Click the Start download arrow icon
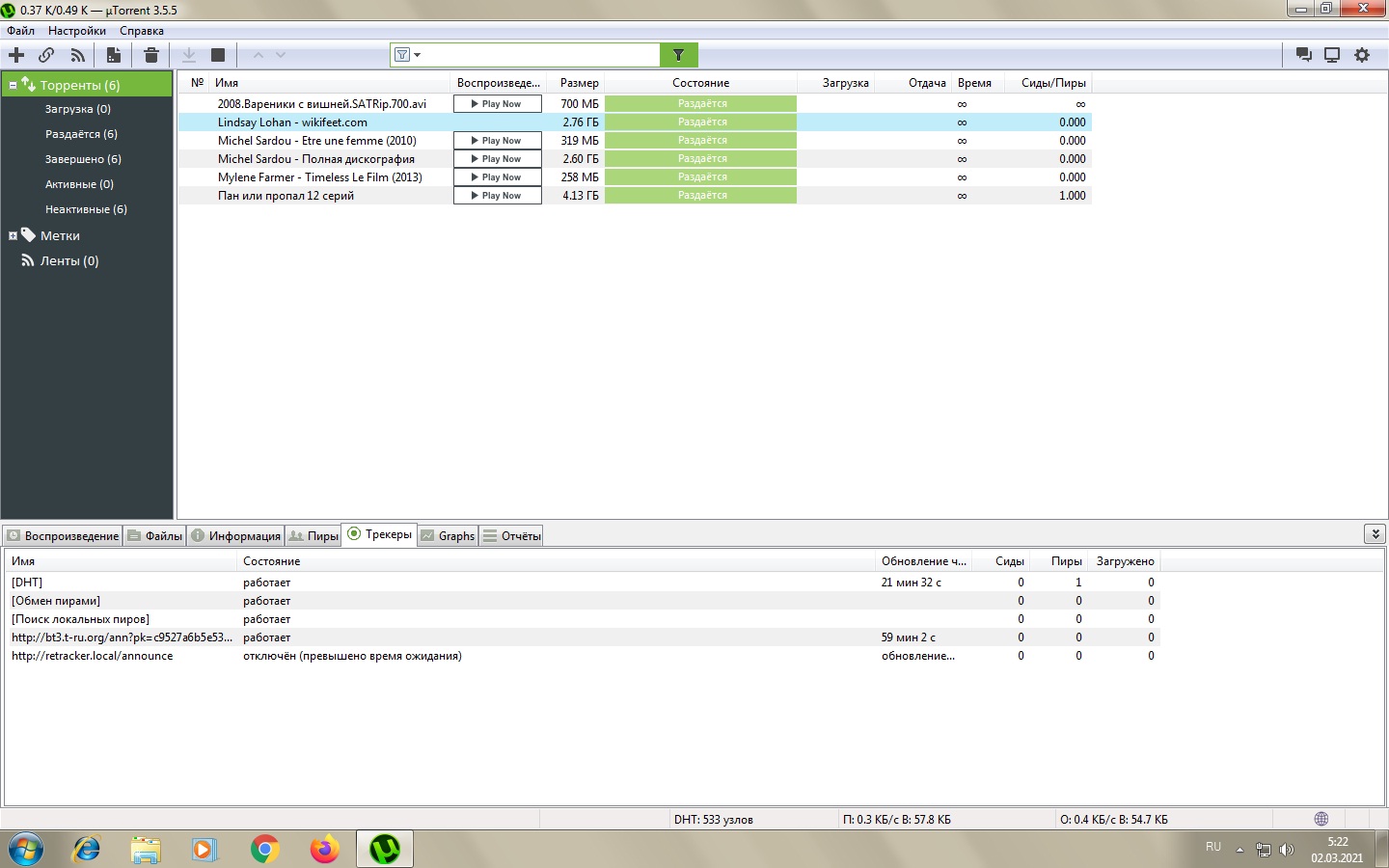This screenshot has width=1389, height=868. click(x=189, y=55)
